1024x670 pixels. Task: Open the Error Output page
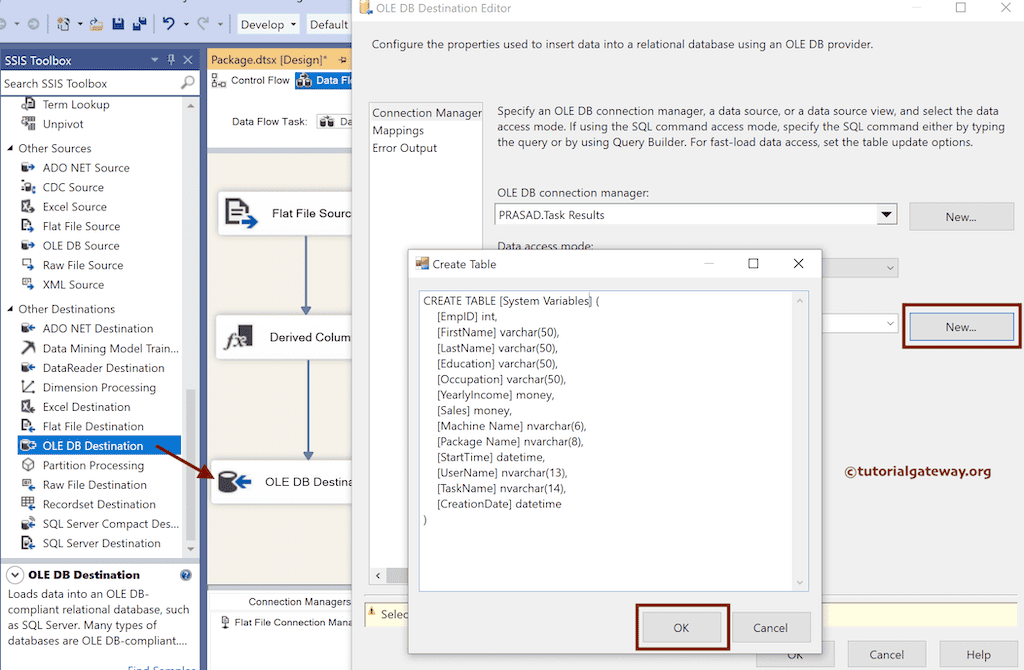[404, 148]
